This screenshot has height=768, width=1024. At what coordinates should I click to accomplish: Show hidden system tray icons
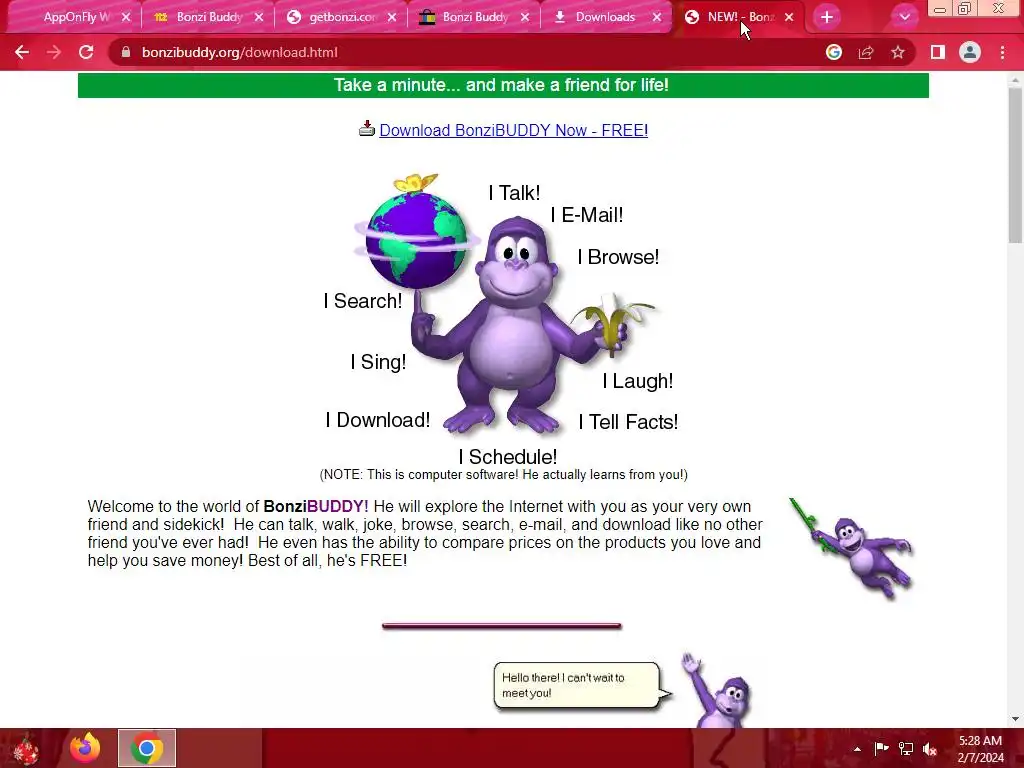857,749
